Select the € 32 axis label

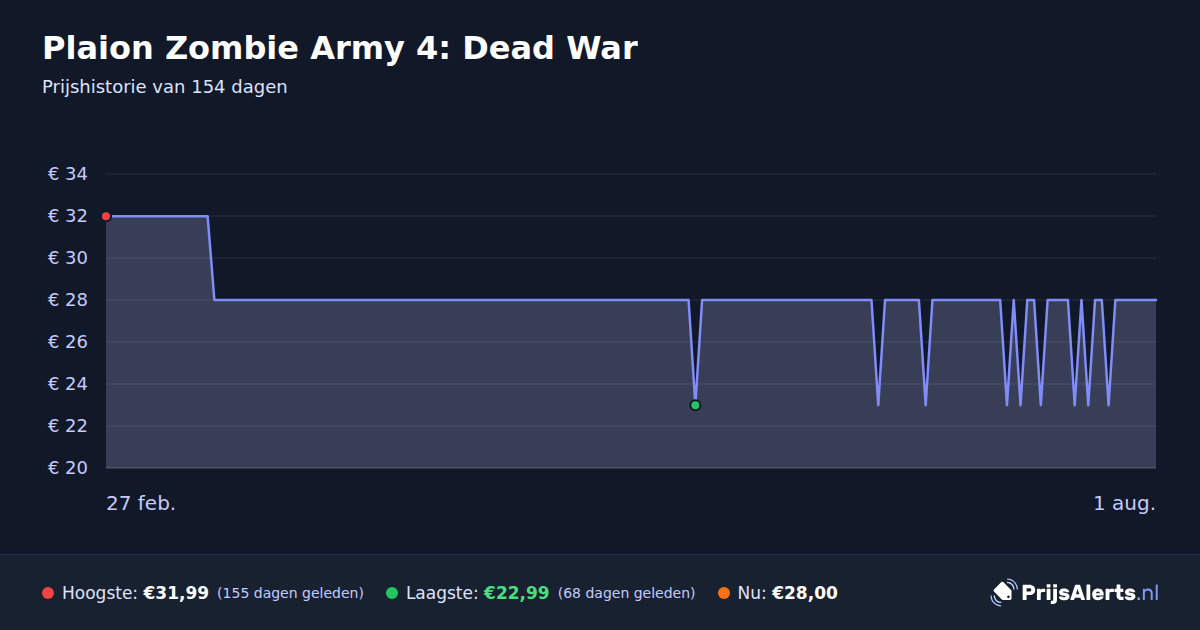[x=68, y=216]
